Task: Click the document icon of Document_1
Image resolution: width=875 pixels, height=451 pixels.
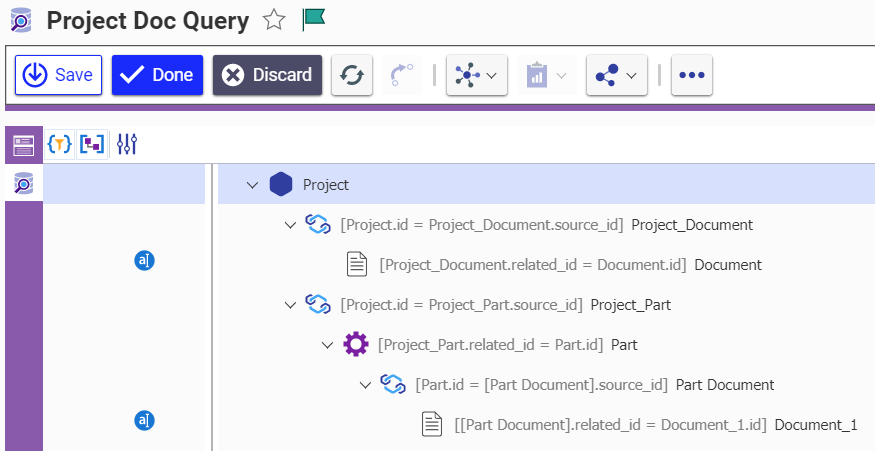Action: tap(432, 424)
